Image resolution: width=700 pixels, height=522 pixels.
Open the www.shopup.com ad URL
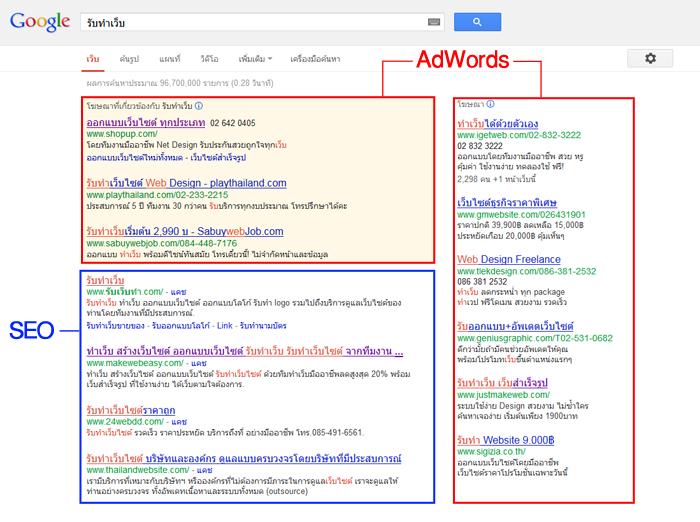click(x=122, y=134)
